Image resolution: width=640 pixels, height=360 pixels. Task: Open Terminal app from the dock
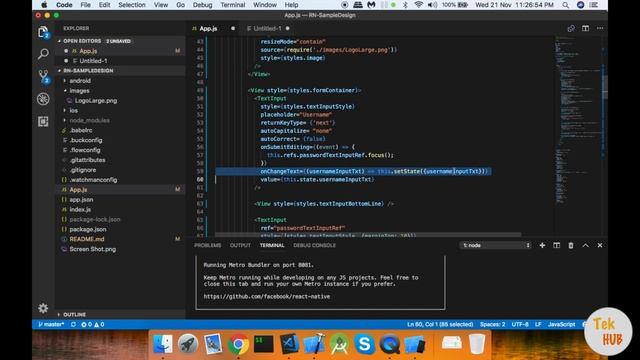tap(264, 344)
